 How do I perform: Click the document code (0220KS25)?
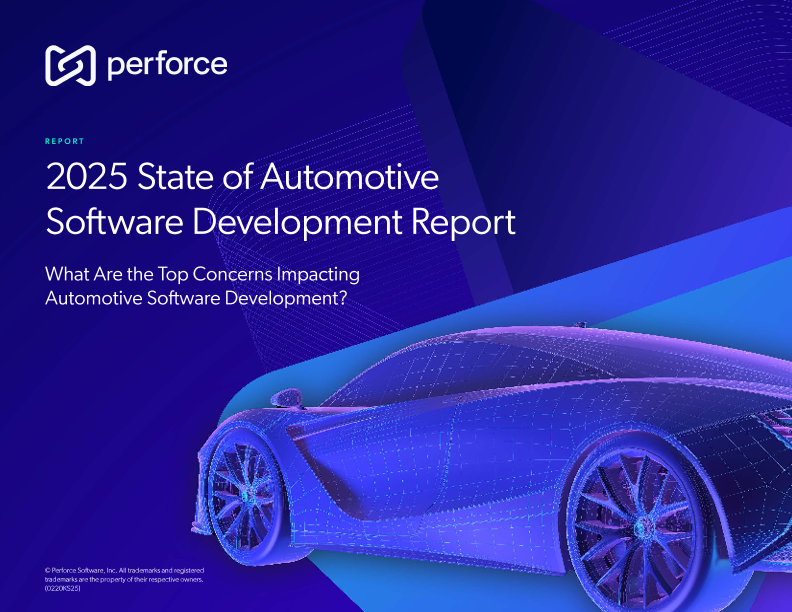pos(63,590)
